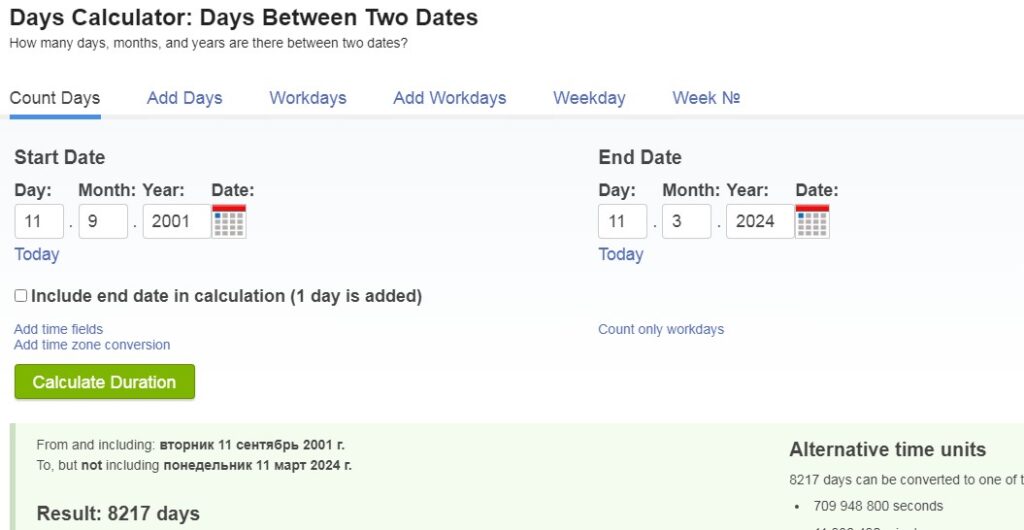The height and width of the screenshot is (530, 1024).
Task: Focus the End Date day field
Action: [622, 221]
